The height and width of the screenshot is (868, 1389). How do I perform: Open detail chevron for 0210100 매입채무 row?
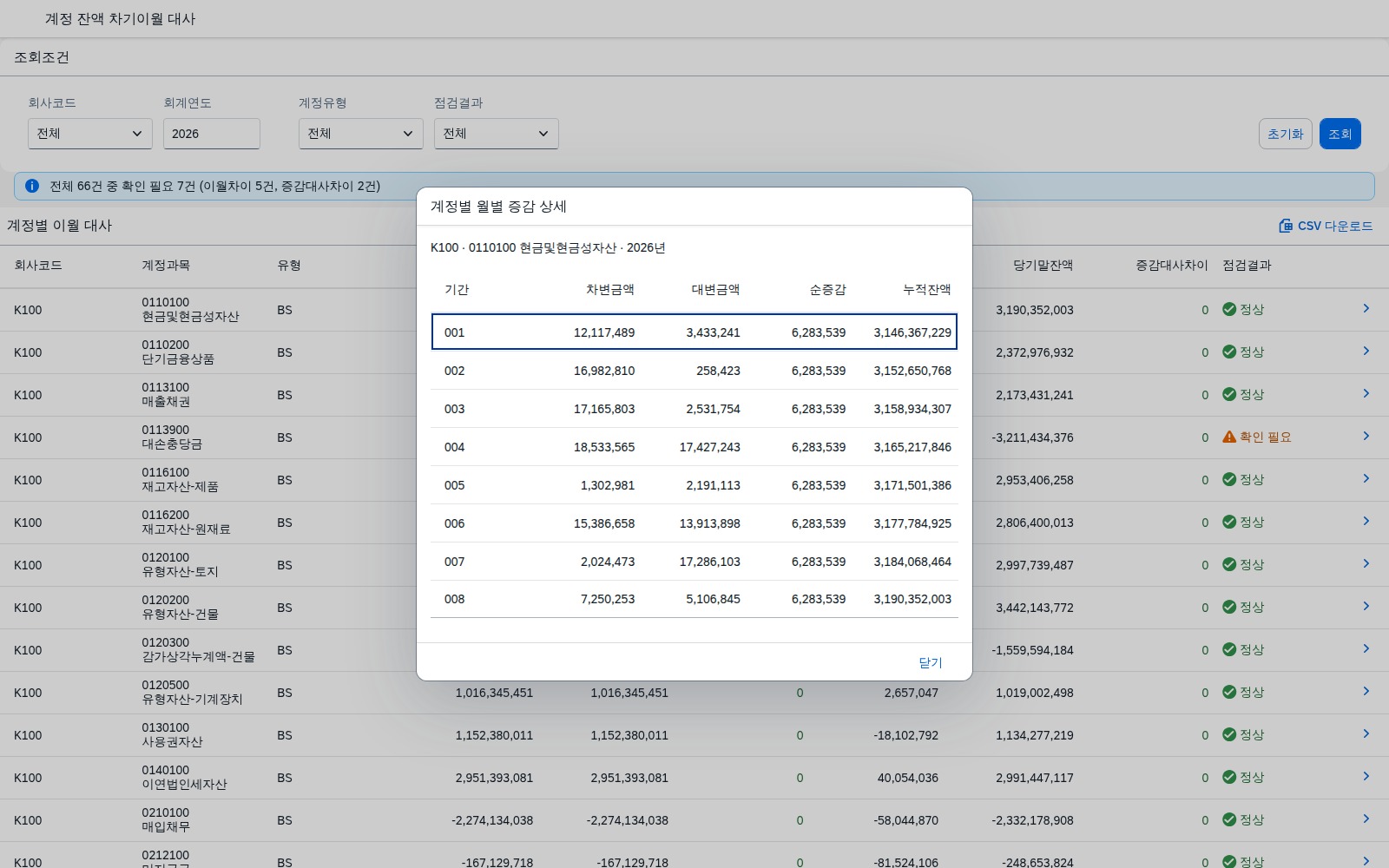(1366, 819)
